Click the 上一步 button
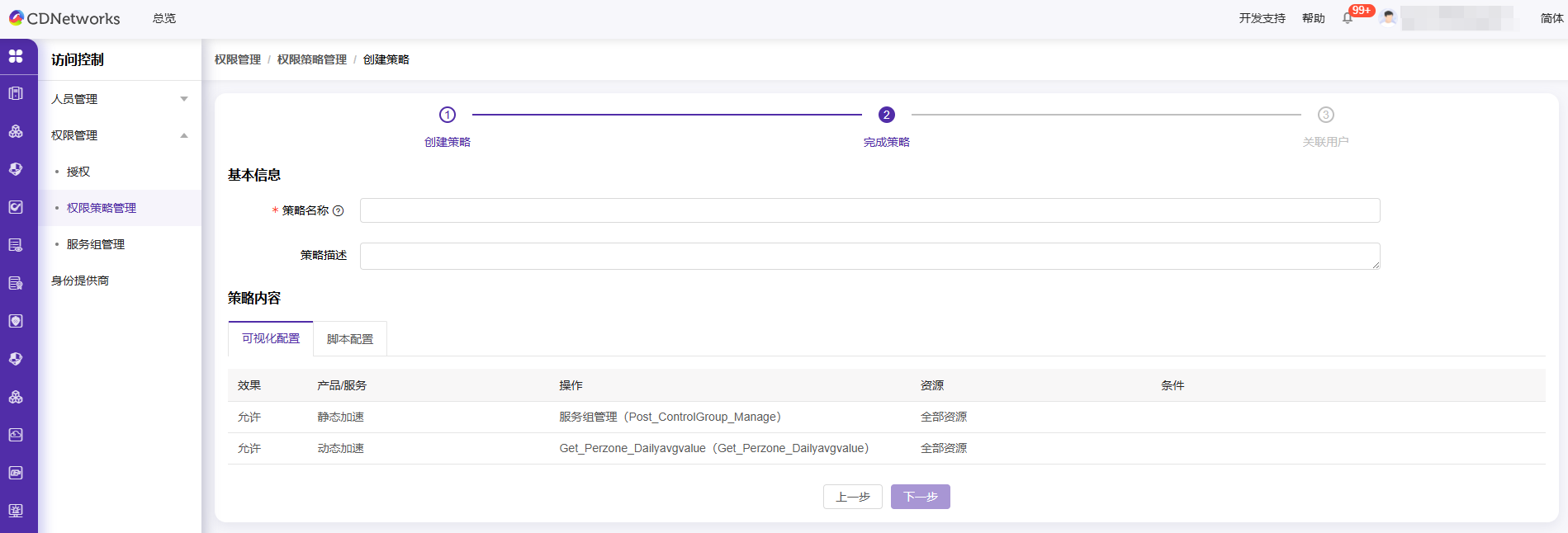The height and width of the screenshot is (533, 1568). click(x=852, y=497)
